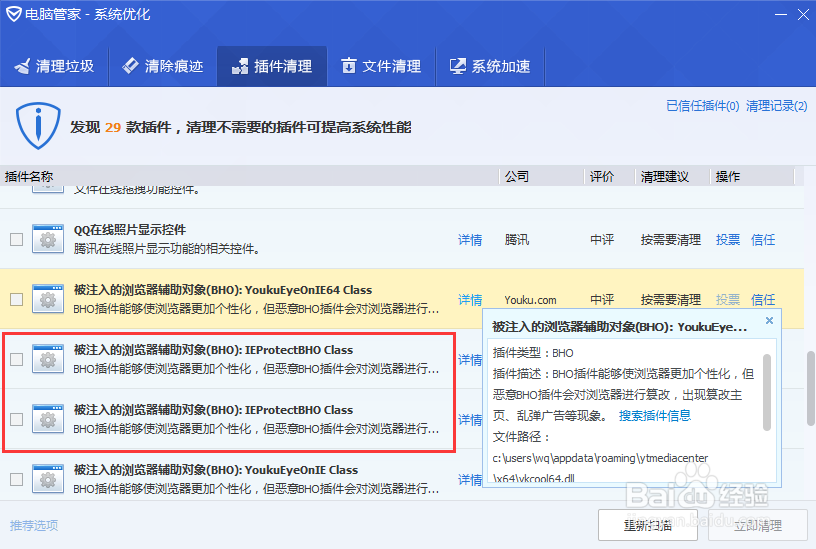
Task: Click the 操作 column header
Action: click(728, 176)
